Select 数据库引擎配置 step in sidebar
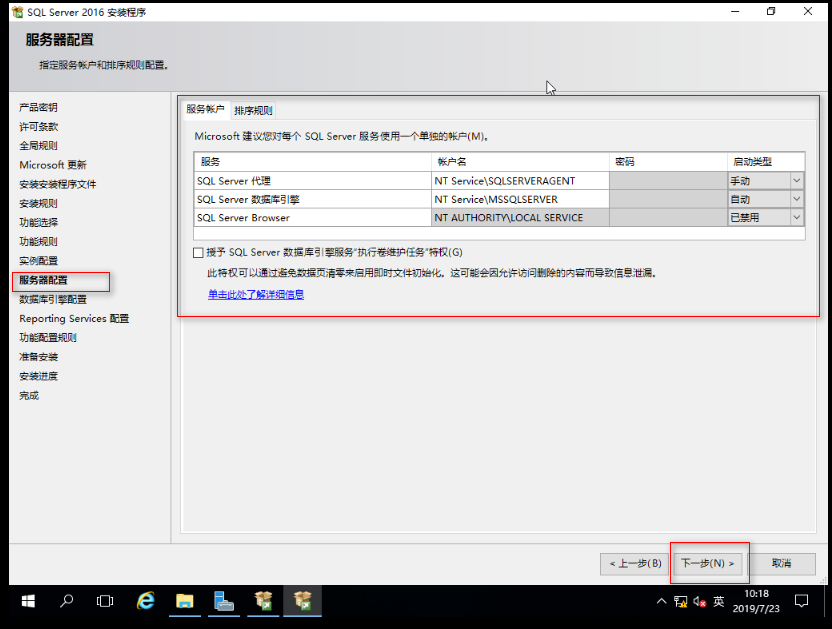Image resolution: width=832 pixels, height=629 pixels. 53,299
